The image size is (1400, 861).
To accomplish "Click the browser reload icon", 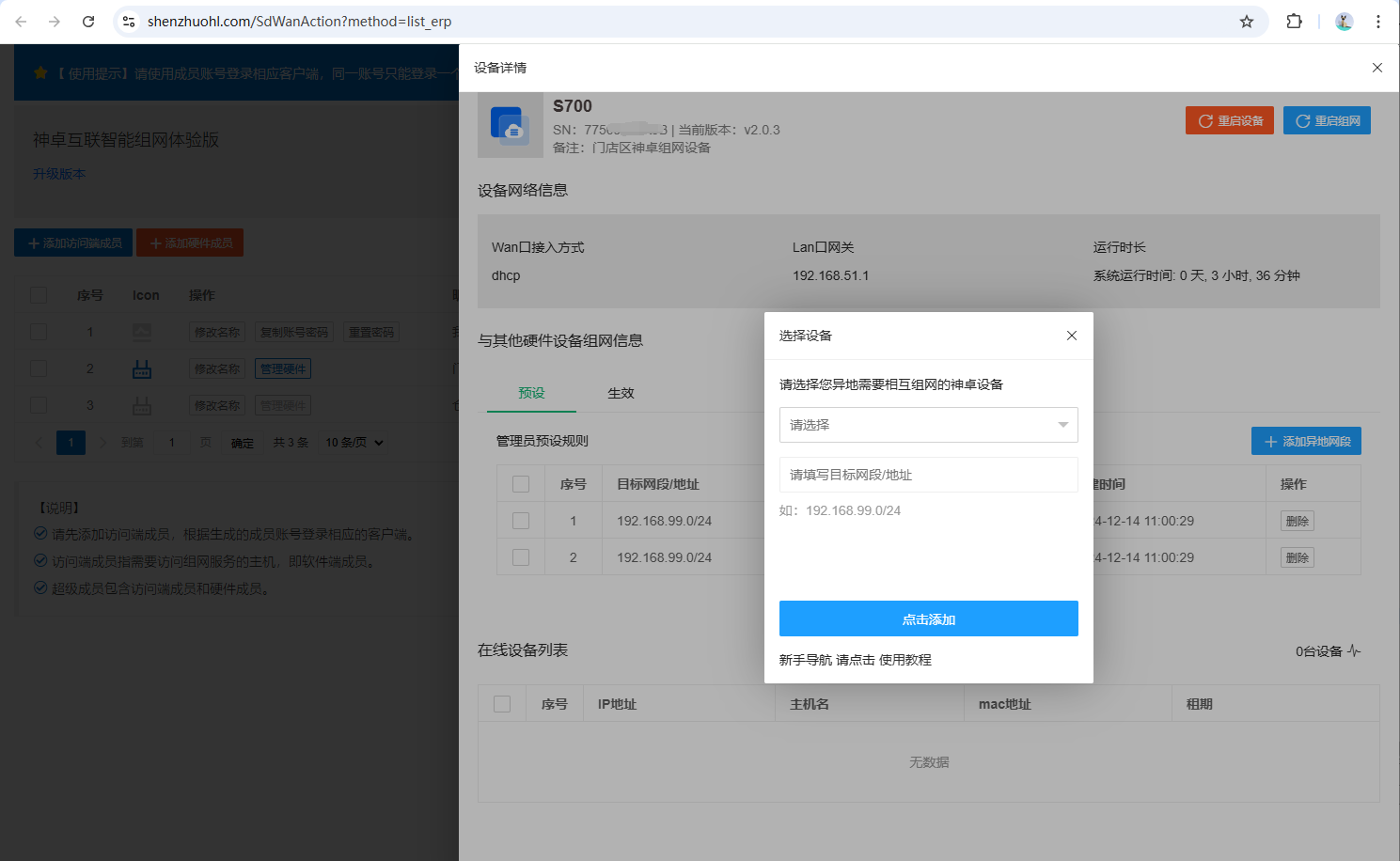I will pos(88,22).
